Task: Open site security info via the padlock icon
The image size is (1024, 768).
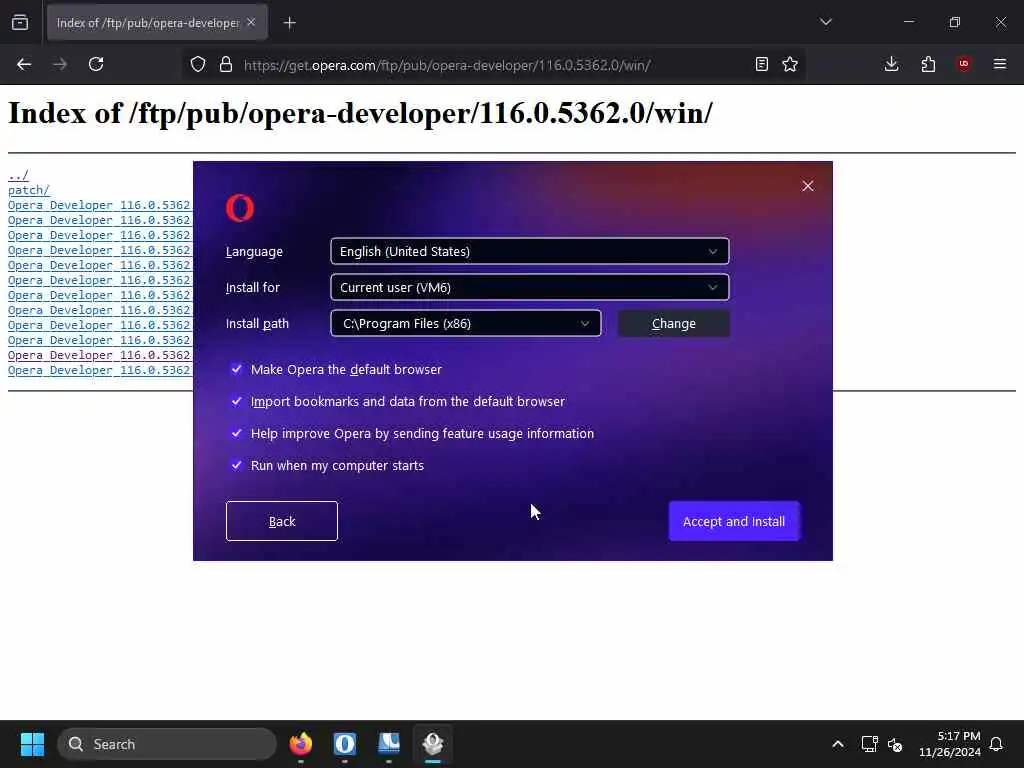Action: click(x=226, y=64)
